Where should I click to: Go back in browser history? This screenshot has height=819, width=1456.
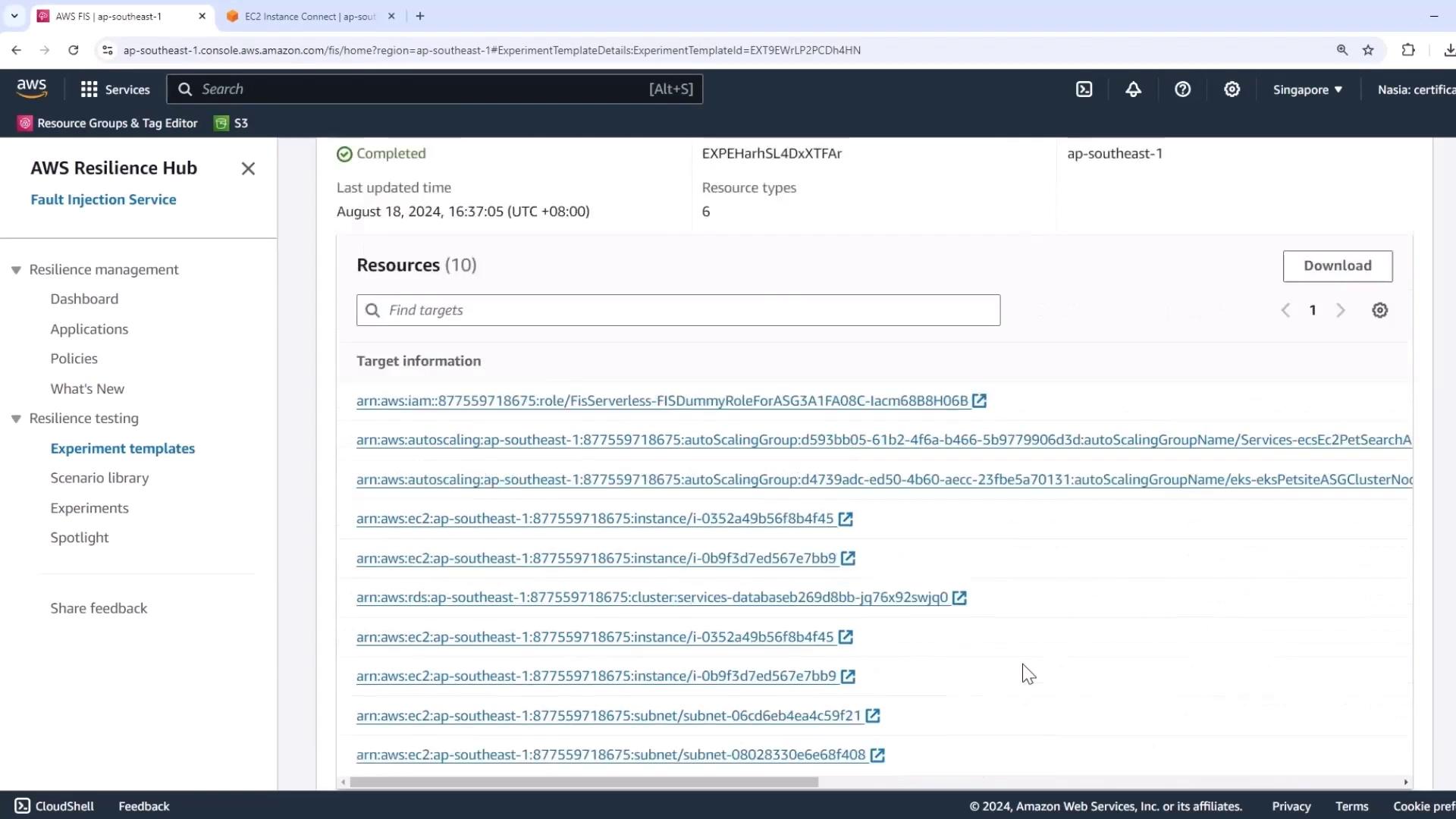(17, 50)
